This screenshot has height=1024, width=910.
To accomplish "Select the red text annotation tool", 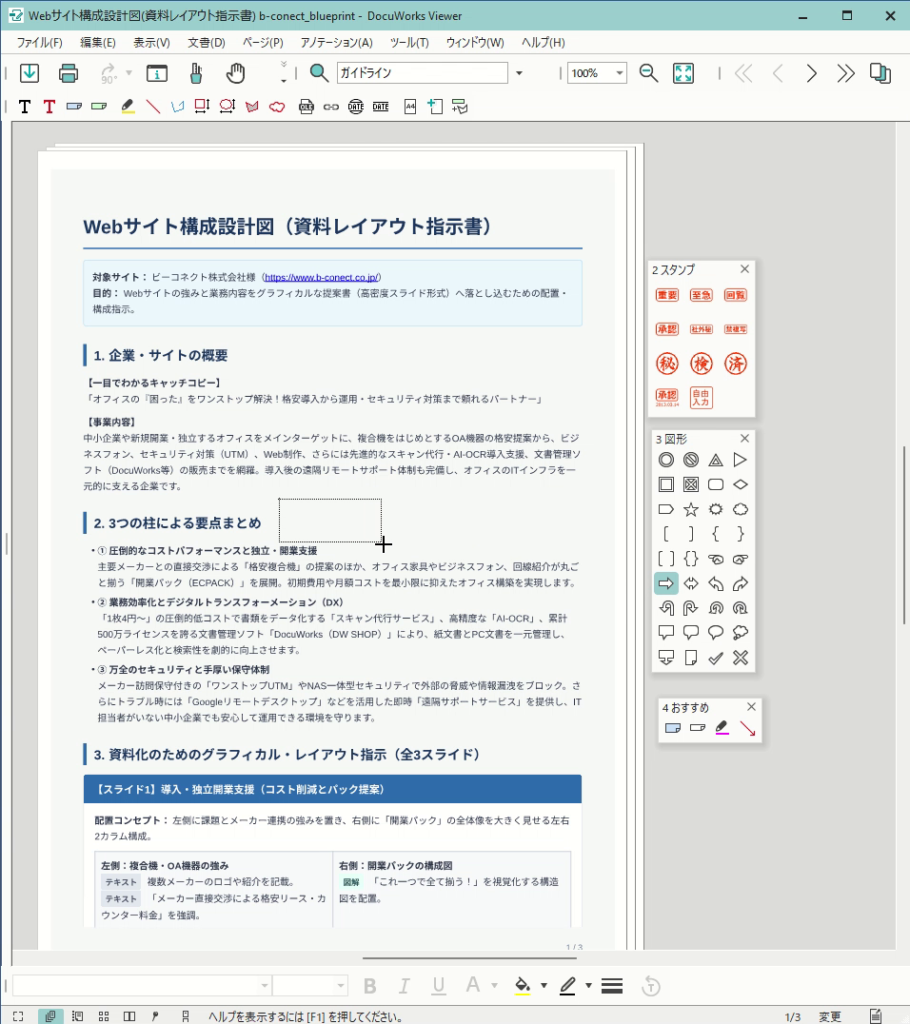I will (49, 106).
